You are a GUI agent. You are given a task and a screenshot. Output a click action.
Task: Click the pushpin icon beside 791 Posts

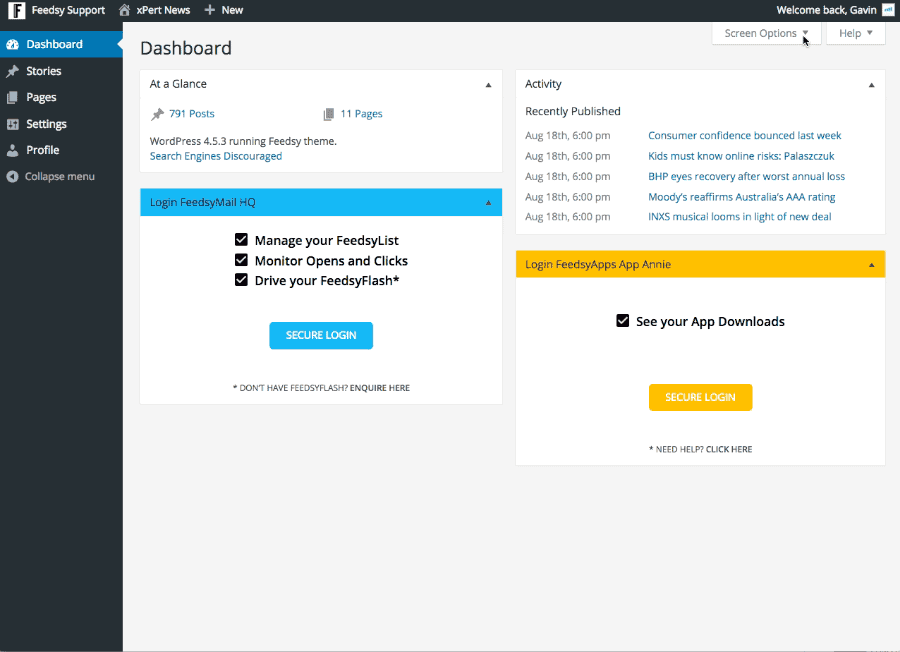tap(157, 114)
